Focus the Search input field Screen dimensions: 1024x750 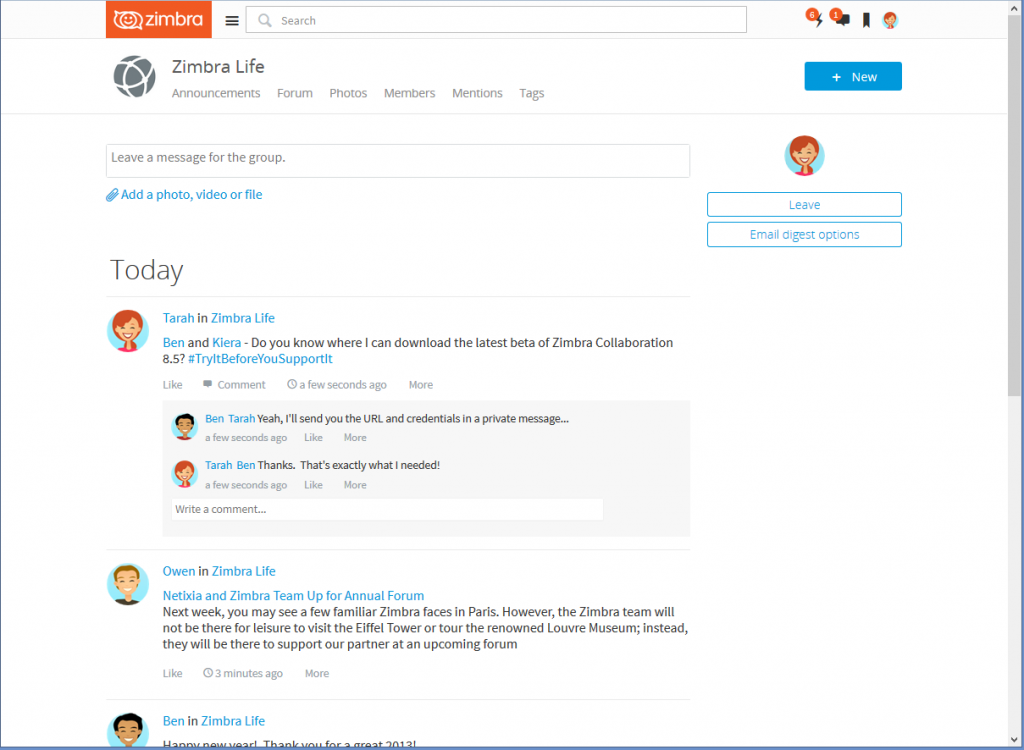coord(496,20)
